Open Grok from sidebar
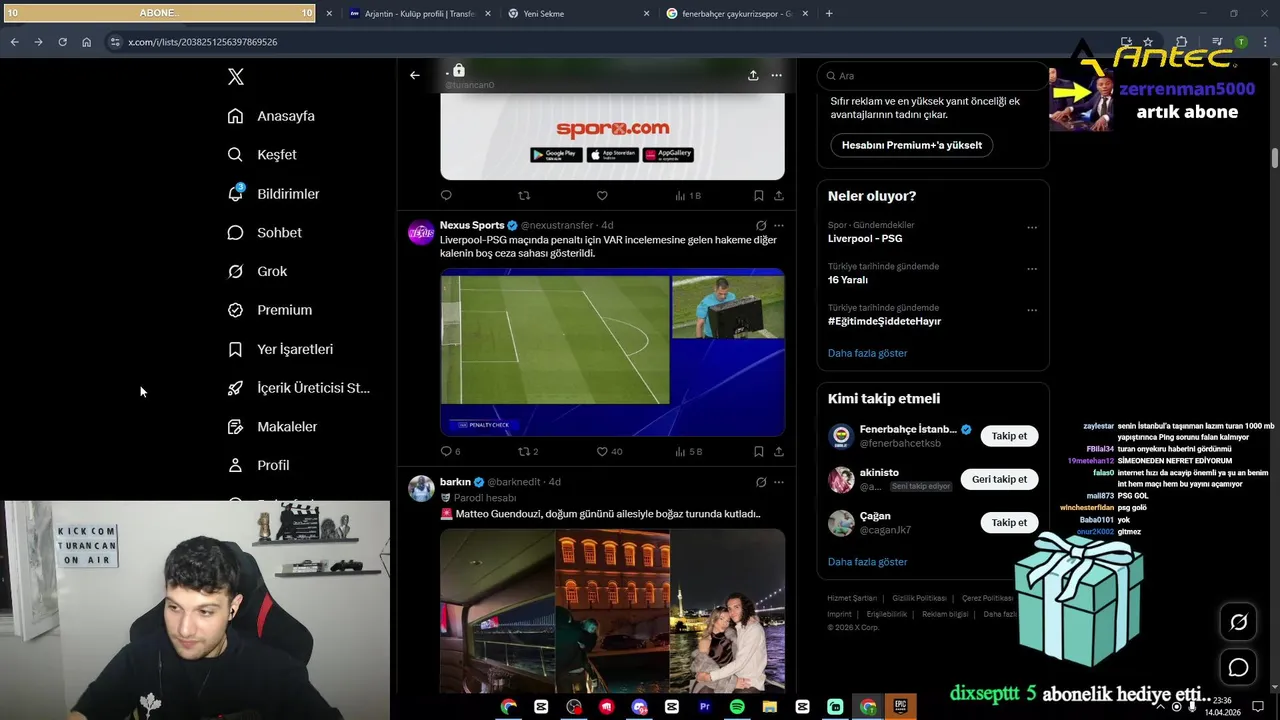 pyautogui.click(x=257, y=271)
